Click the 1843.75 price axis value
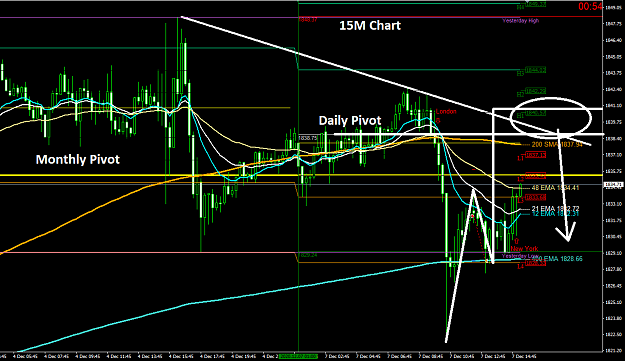The image size is (625, 361). click(x=614, y=73)
